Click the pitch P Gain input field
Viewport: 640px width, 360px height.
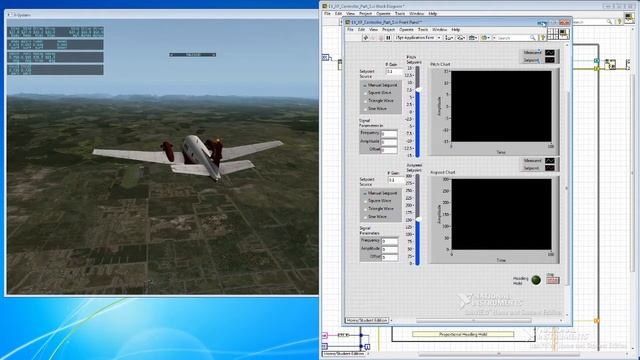pos(394,71)
